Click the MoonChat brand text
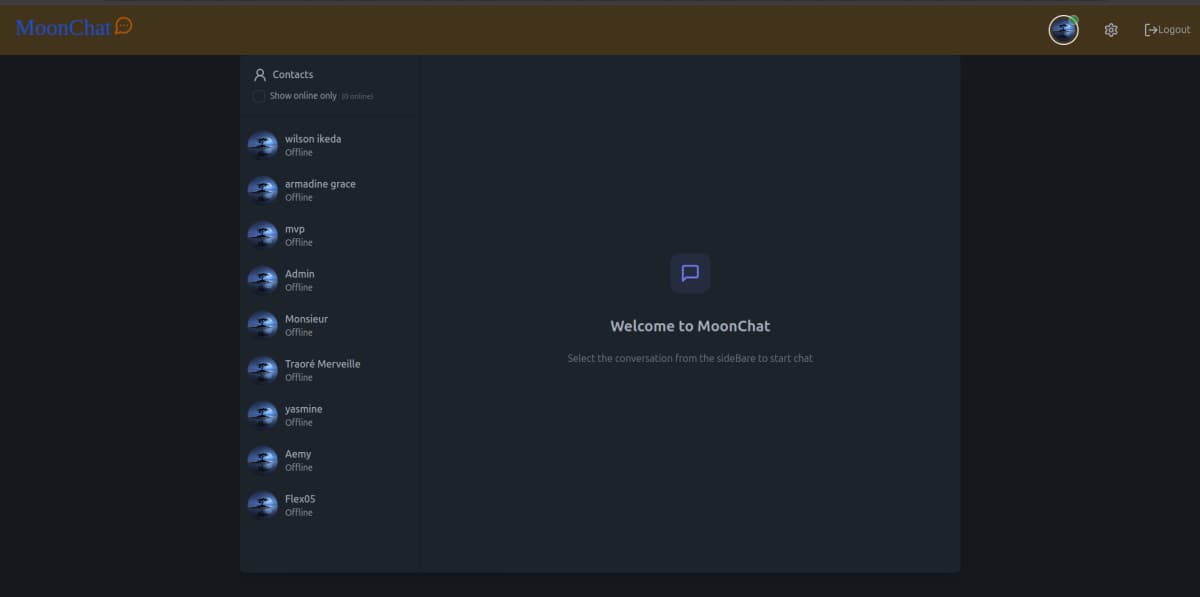Screen dimensions: 1200x597 [63, 28]
